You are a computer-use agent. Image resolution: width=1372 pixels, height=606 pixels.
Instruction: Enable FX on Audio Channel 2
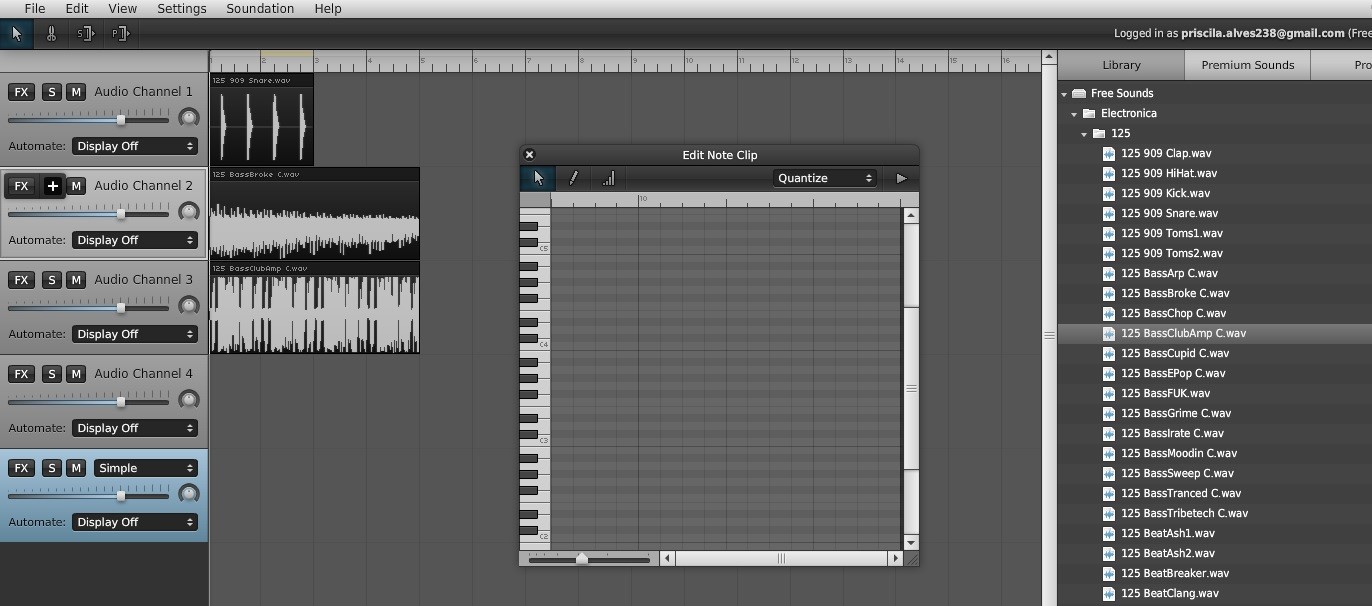[x=20, y=185]
